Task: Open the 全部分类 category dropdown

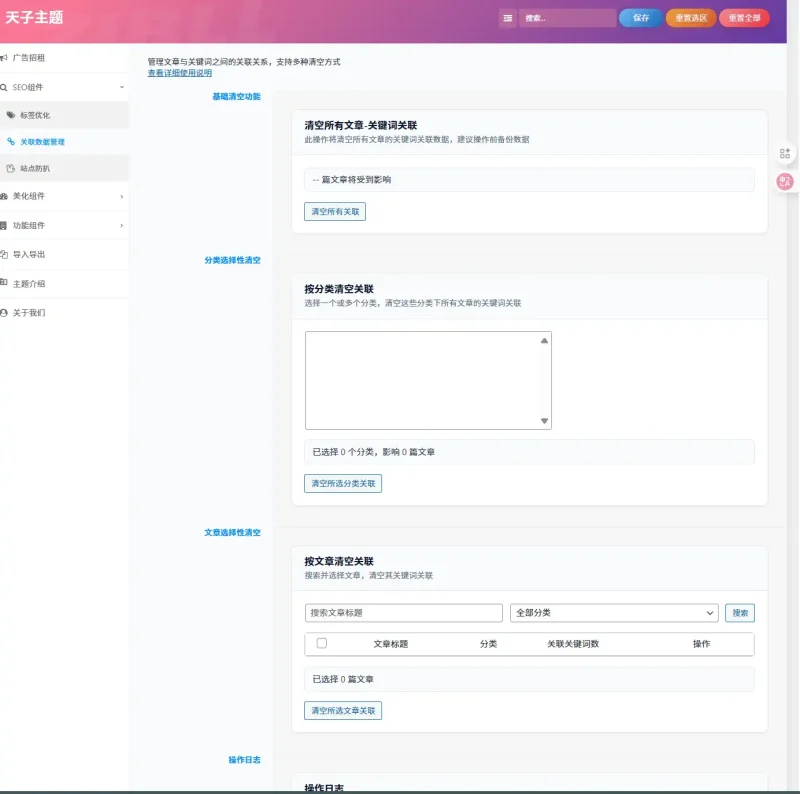Action: pos(614,613)
